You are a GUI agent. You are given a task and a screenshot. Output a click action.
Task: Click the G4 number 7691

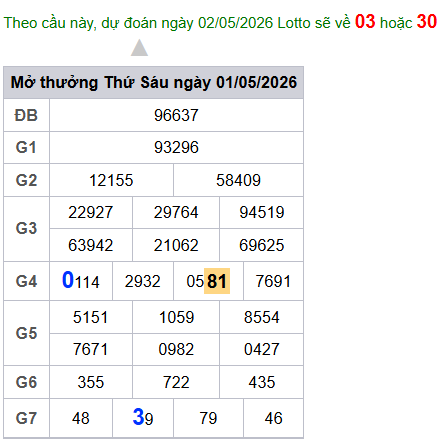coord(273,281)
